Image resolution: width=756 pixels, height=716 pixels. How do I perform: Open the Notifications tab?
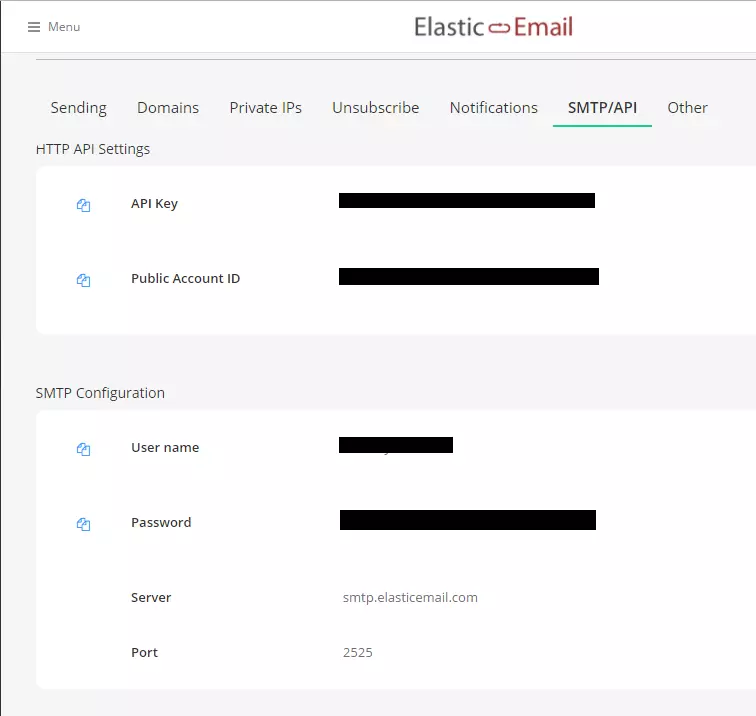(494, 108)
